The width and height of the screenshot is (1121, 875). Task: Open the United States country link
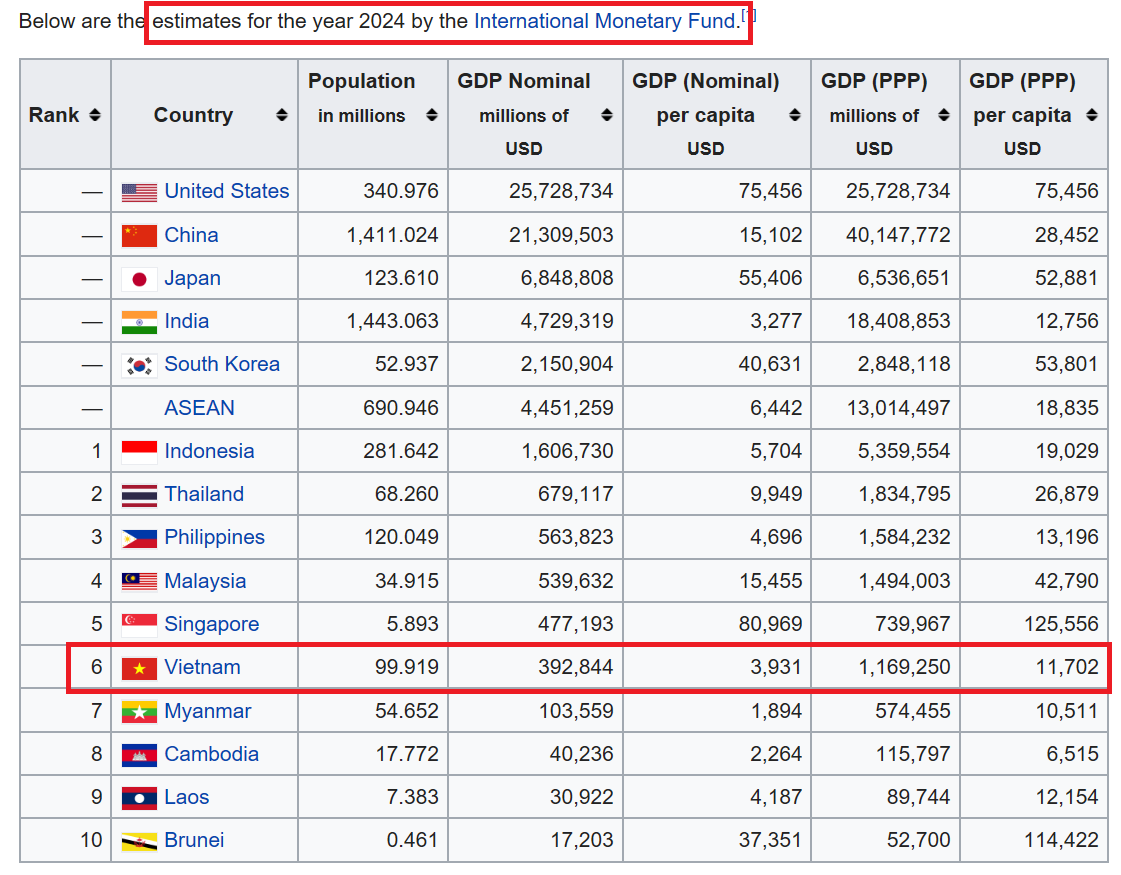(227, 191)
